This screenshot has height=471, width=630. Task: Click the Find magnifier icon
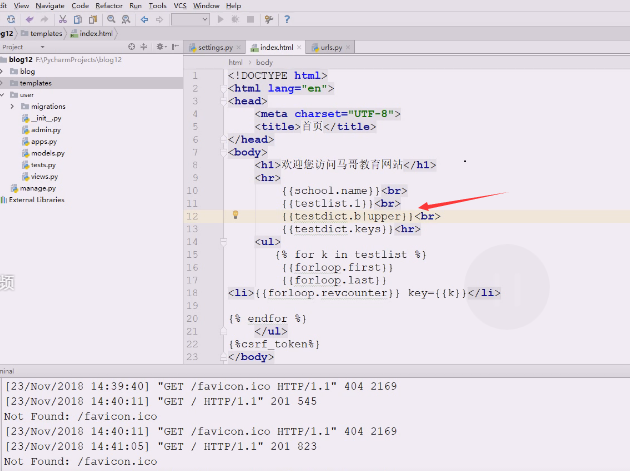click(111, 19)
